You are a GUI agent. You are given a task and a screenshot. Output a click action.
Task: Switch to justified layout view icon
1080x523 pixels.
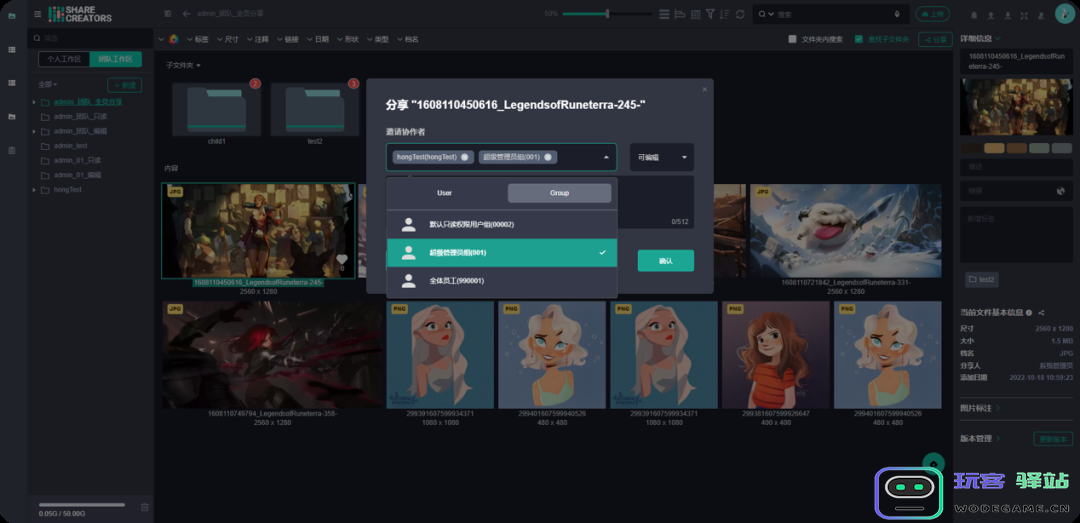[x=680, y=14]
